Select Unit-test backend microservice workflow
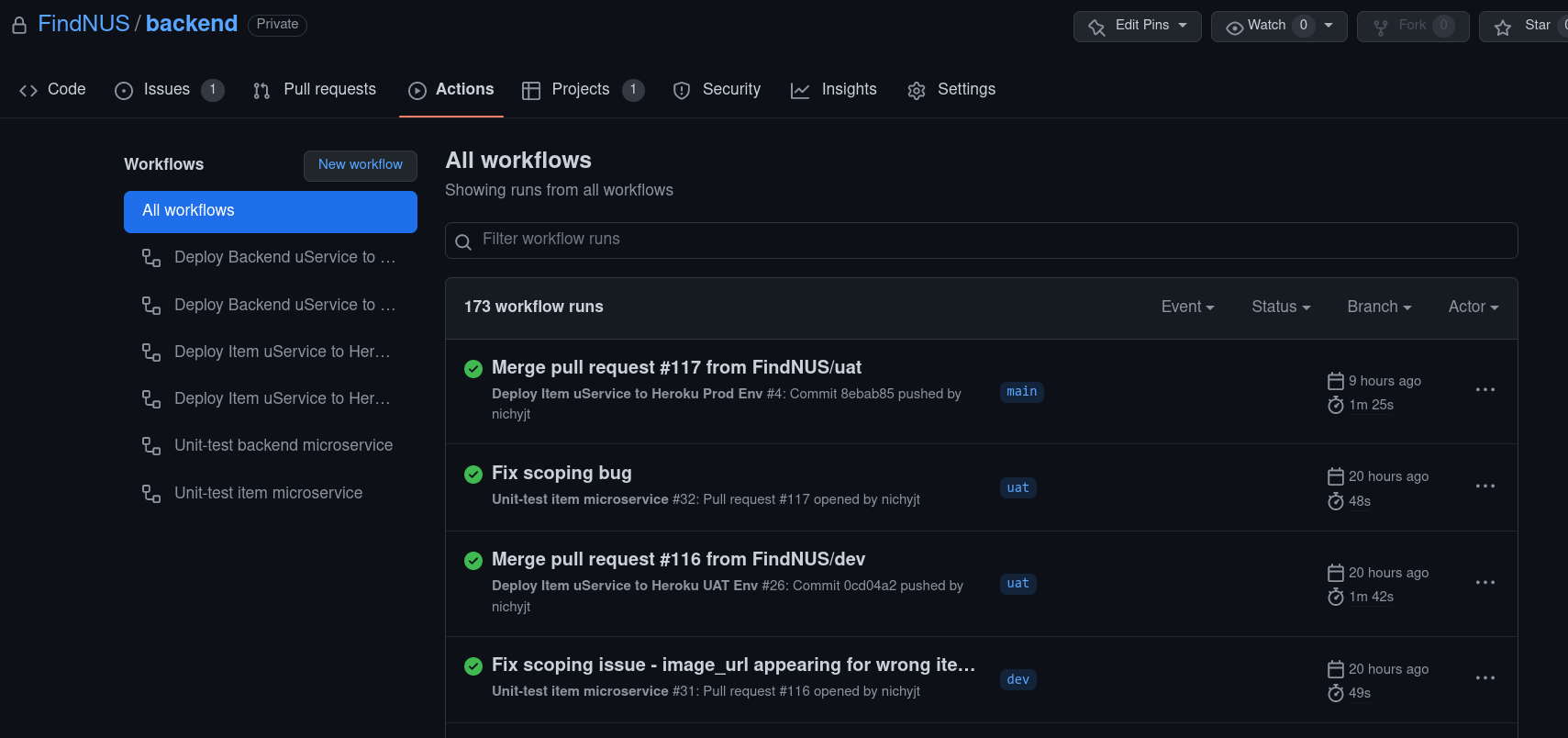This screenshot has height=738, width=1568. coord(271,446)
